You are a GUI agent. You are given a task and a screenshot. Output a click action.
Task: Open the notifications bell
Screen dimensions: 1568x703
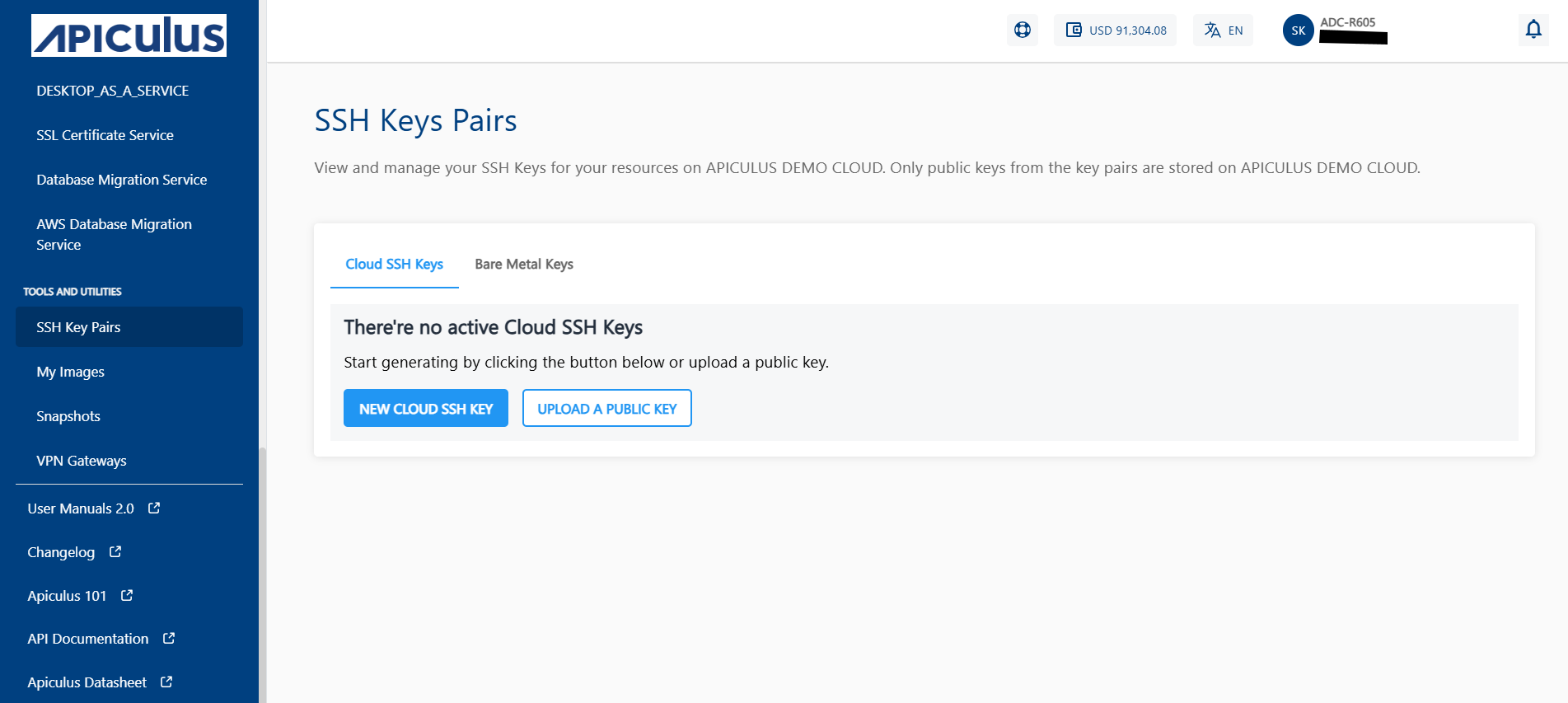click(x=1533, y=30)
